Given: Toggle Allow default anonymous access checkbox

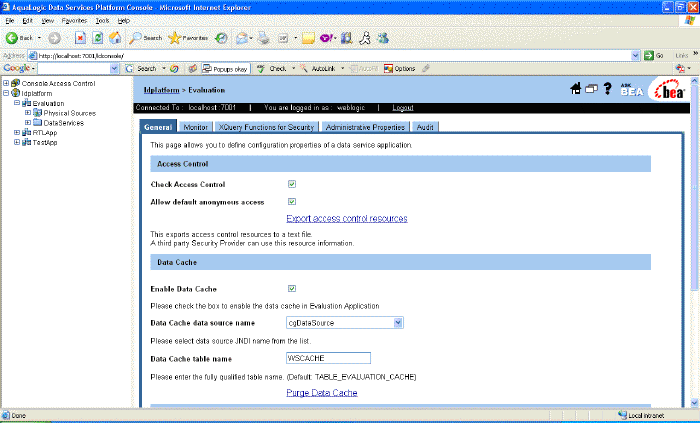Looking at the screenshot, I should pos(292,202).
